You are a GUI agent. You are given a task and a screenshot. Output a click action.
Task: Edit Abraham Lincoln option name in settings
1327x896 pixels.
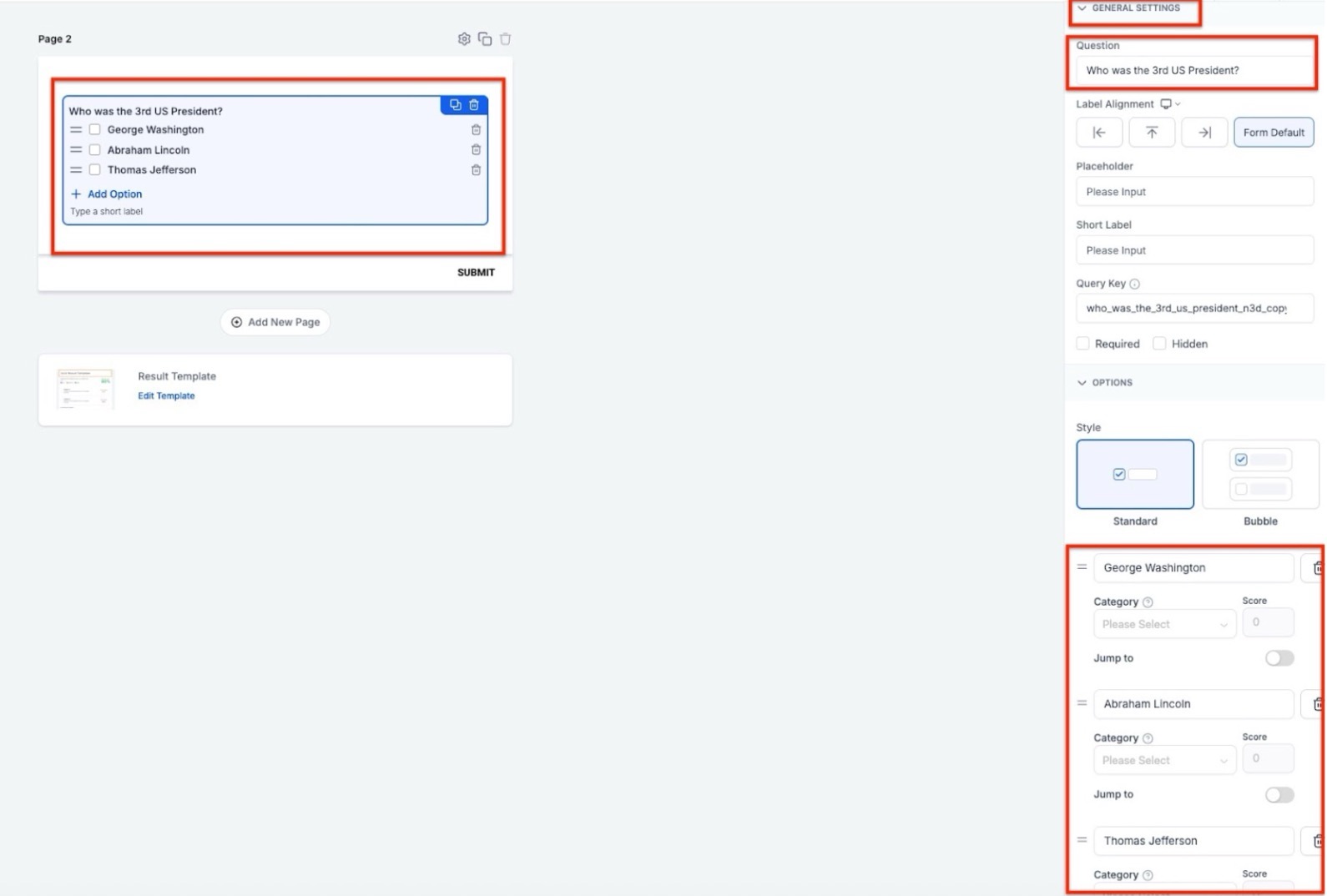click(x=1194, y=704)
